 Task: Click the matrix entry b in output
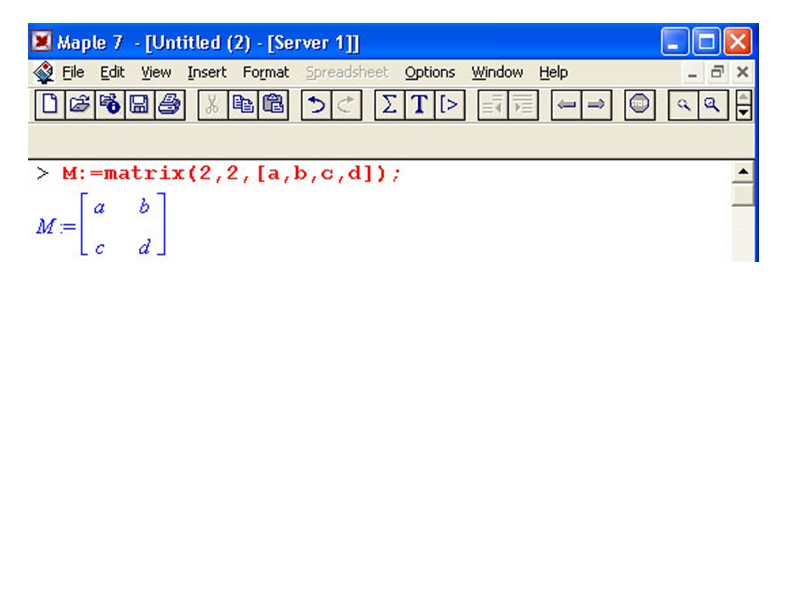pyautogui.click(x=144, y=206)
